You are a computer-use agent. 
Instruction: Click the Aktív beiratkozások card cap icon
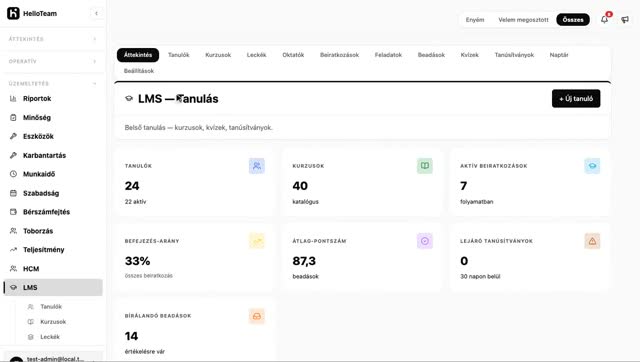592,166
